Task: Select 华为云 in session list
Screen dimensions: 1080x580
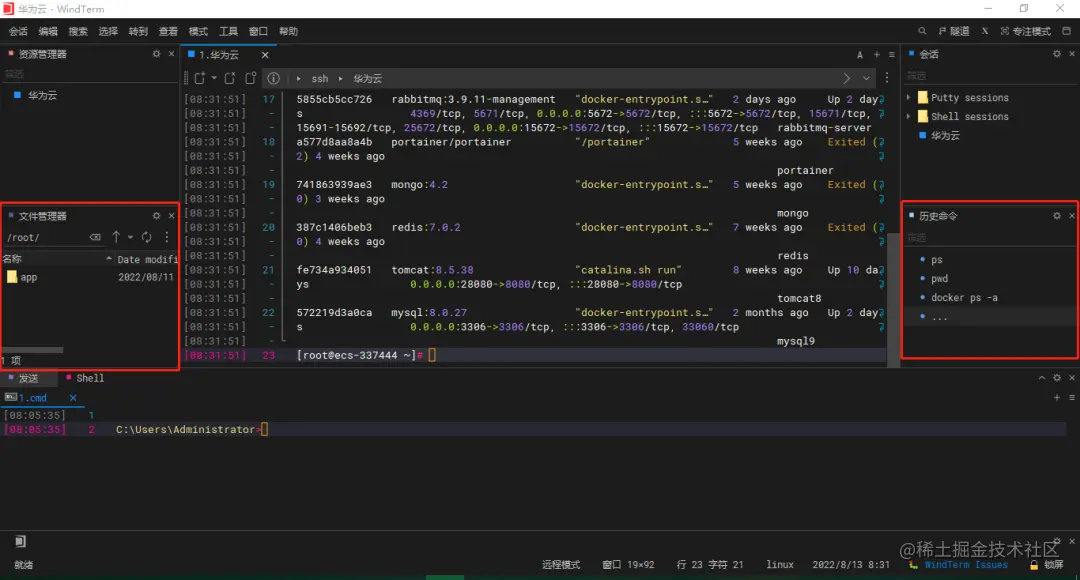Action: tap(945, 135)
